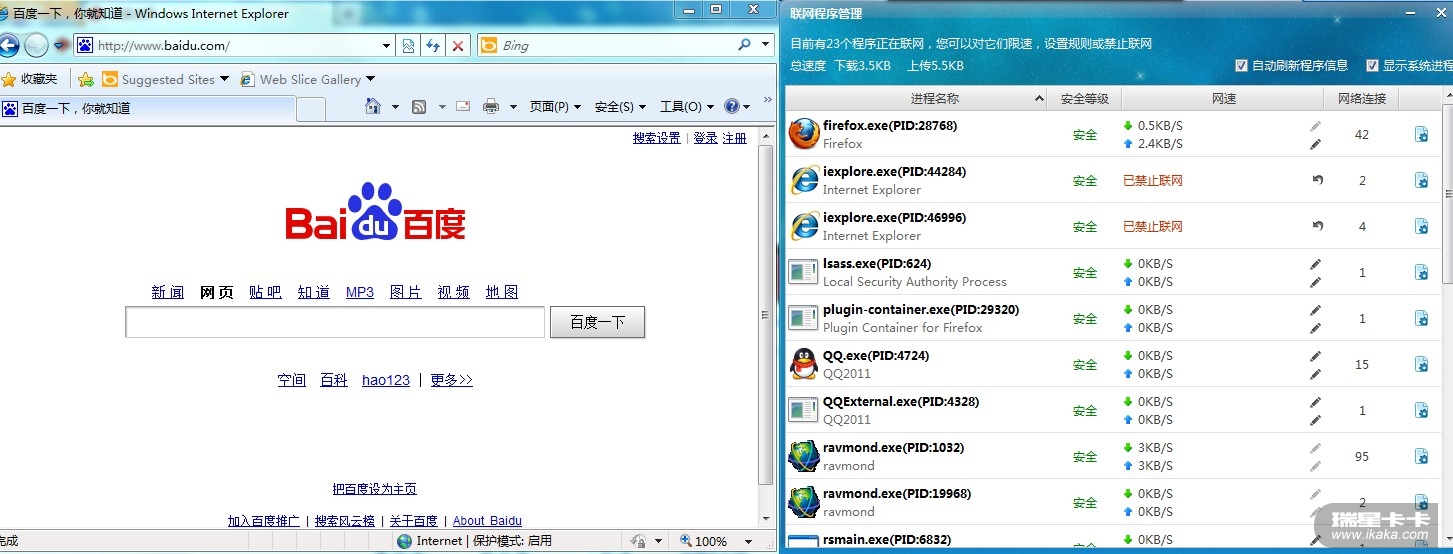Sort by 网速 column header
Image resolution: width=1453 pixels, height=554 pixels.
coord(1223,98)
